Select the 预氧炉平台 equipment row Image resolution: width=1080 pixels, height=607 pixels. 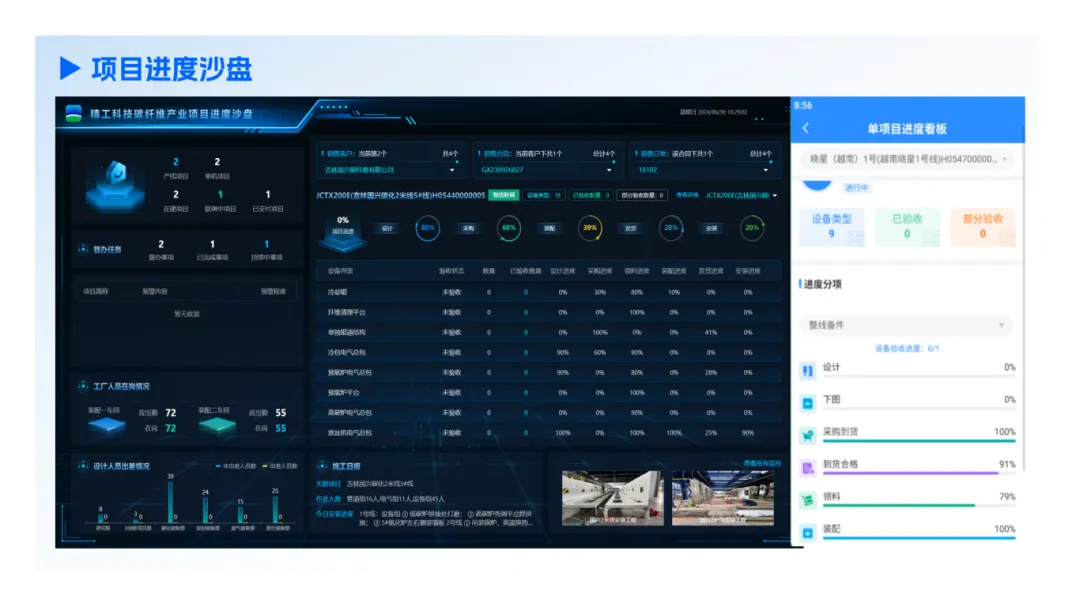[x=548, y=393]
